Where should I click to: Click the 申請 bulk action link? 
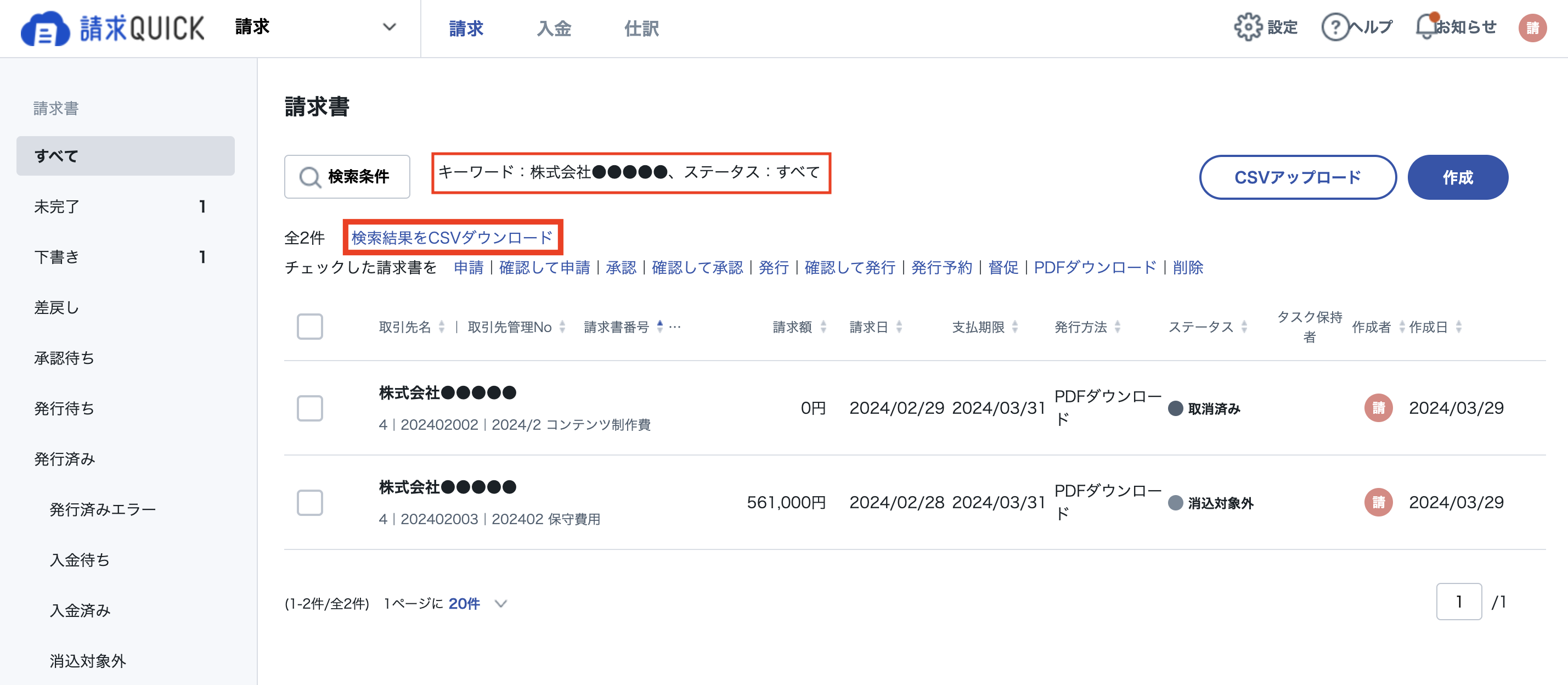point(469,267)
